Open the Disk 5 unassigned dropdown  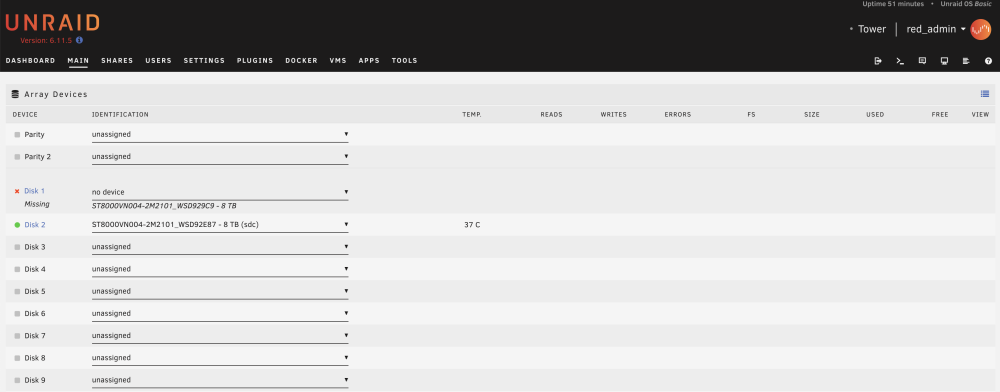tap(220, 292)
